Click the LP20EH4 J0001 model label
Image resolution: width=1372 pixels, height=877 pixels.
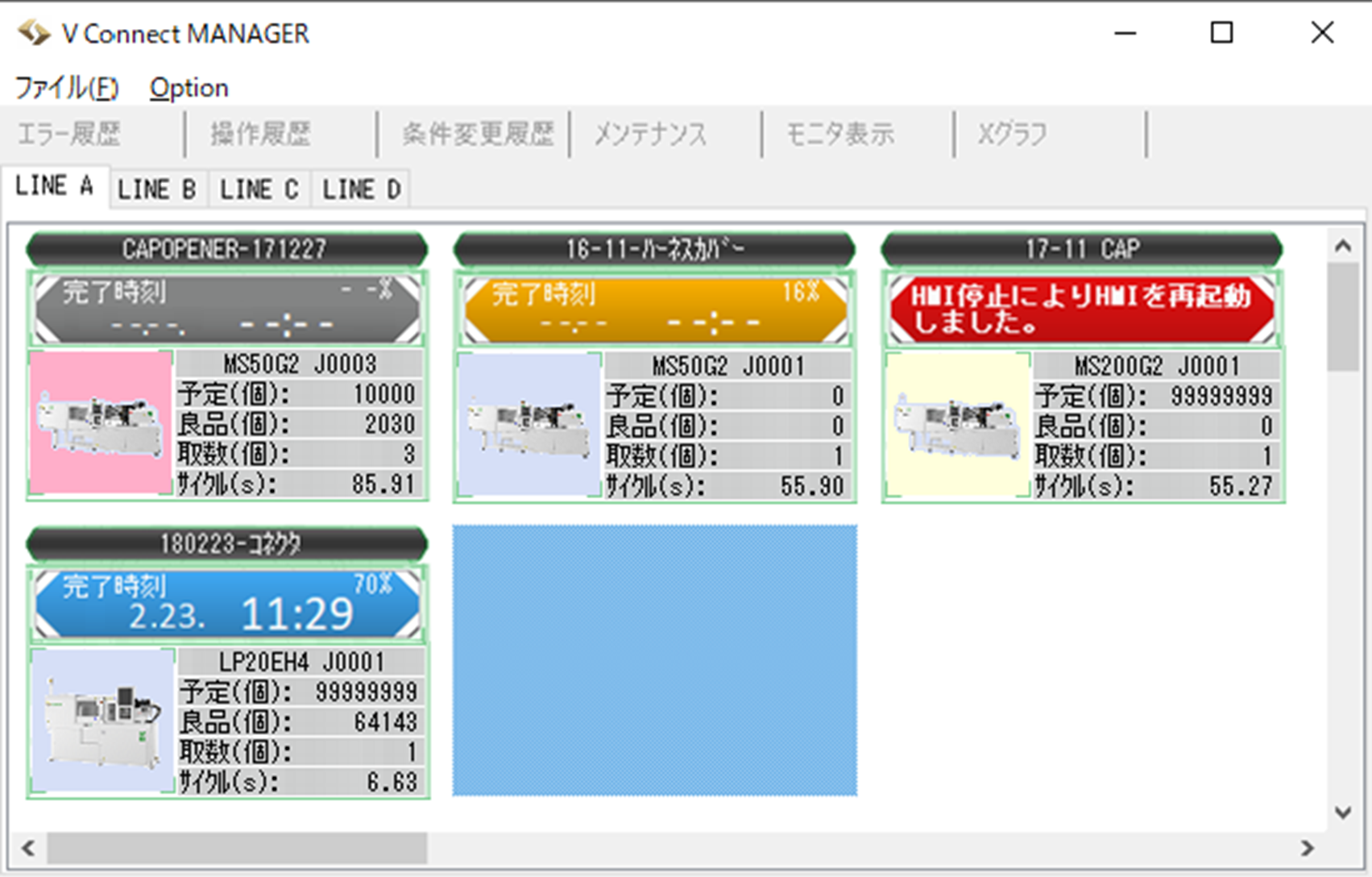(302, 663)
